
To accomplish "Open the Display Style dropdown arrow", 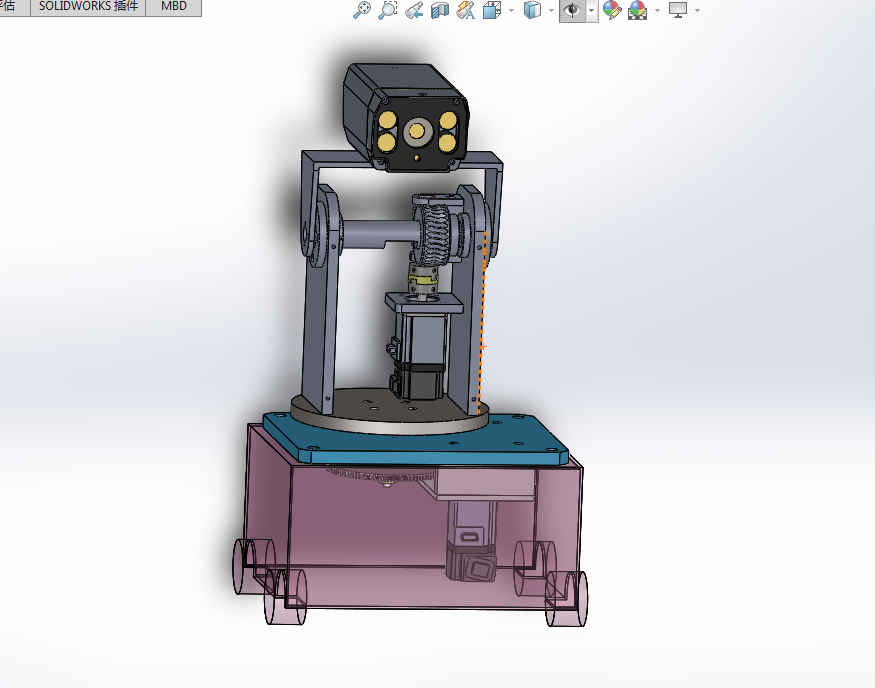I will (x=551, y=11).
